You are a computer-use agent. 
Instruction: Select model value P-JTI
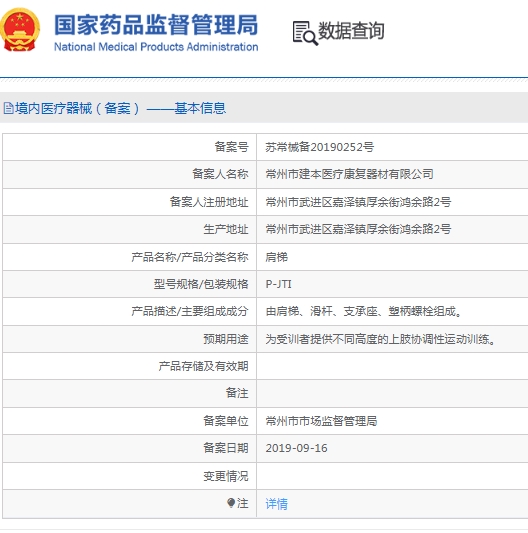click(278, 284)
